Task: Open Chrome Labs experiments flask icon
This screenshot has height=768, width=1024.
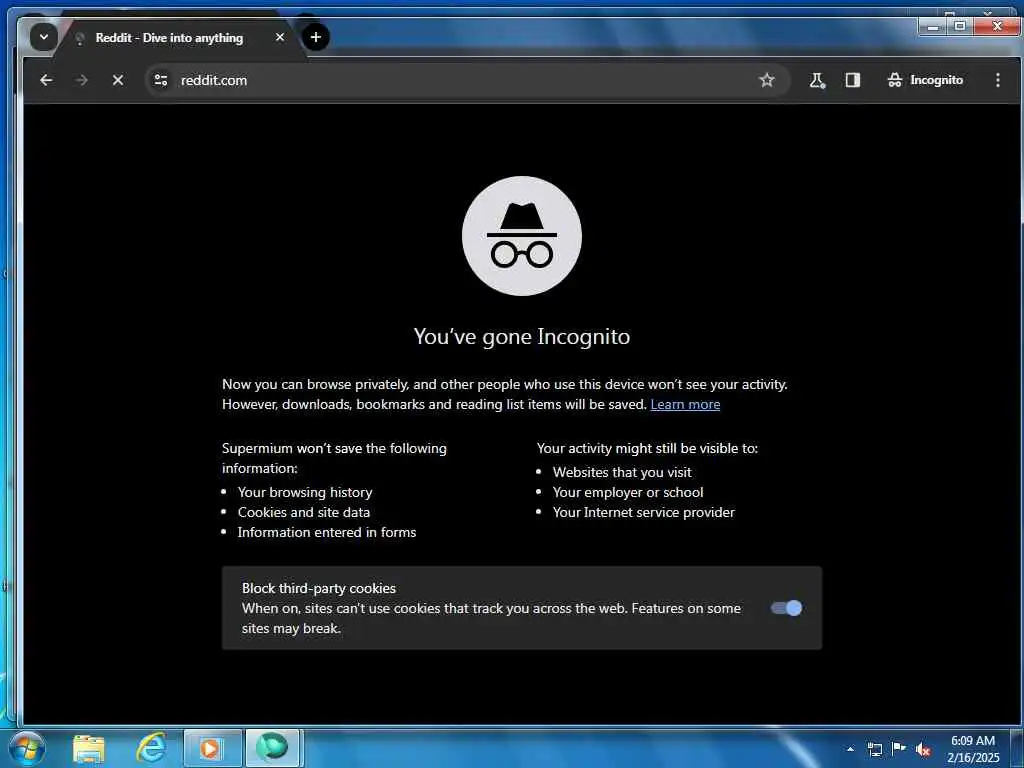Action: (x=817, y=80)
